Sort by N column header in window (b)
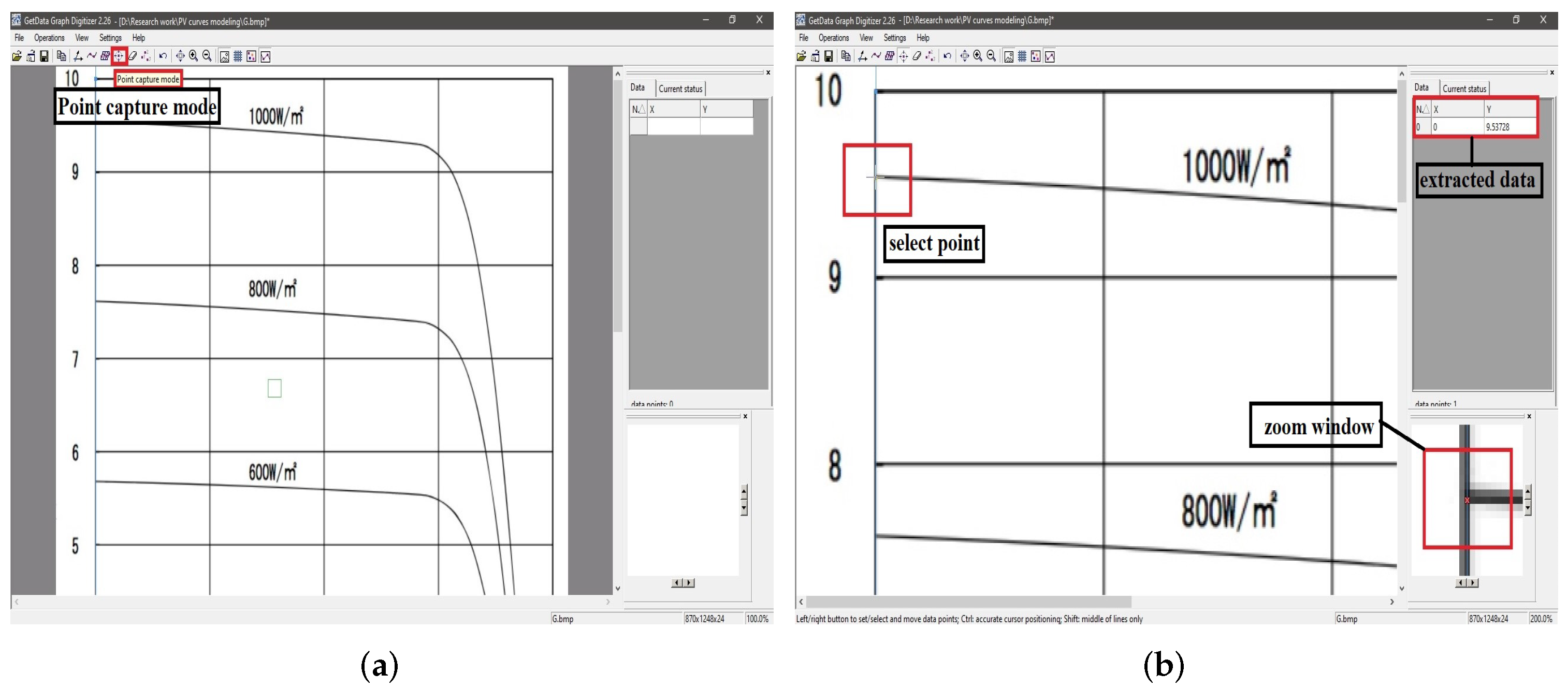1568x688 pixels. [x=1421, y=110]
